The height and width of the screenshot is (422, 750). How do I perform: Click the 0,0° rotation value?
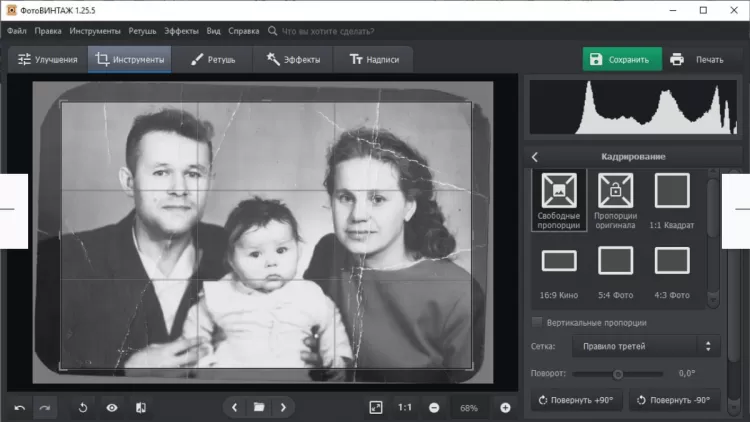pyautogui.click(x=686, y=374)
